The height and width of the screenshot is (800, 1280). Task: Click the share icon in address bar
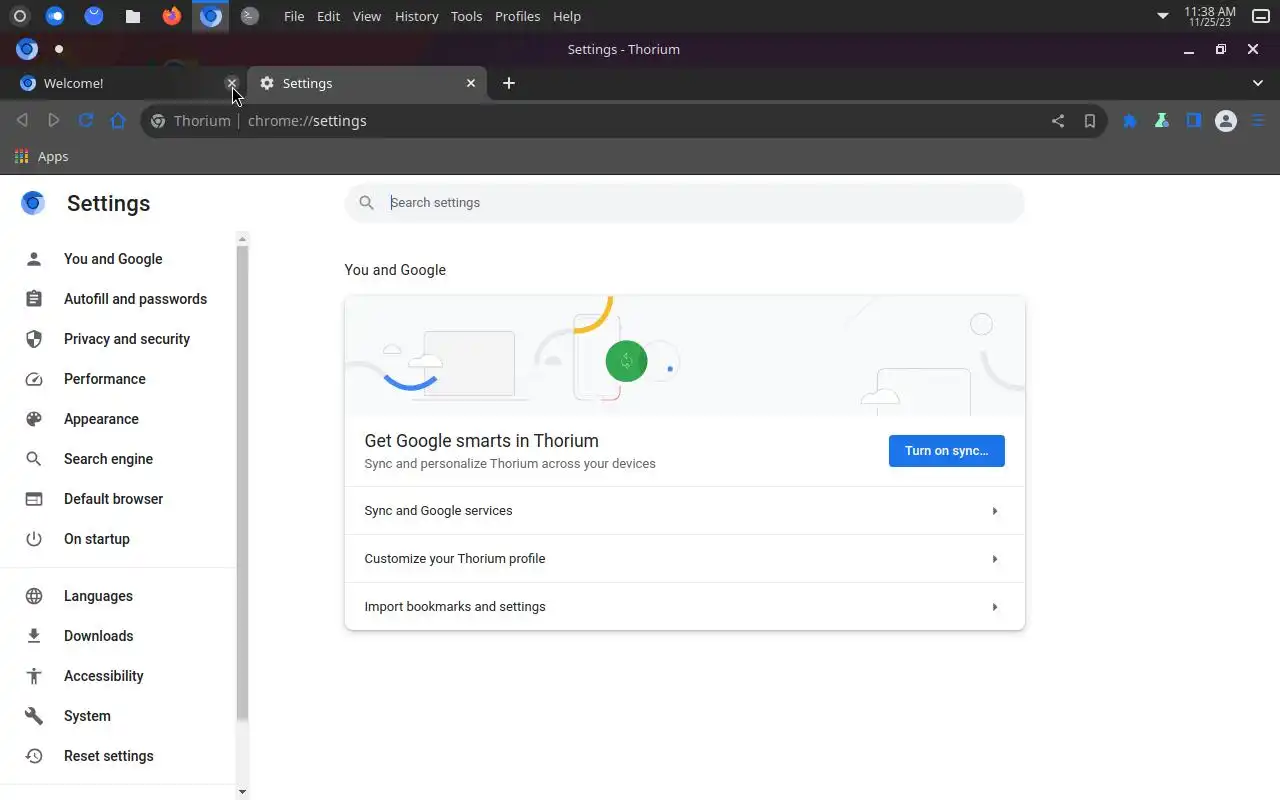pyautogui.click(x=1058, y=121)
